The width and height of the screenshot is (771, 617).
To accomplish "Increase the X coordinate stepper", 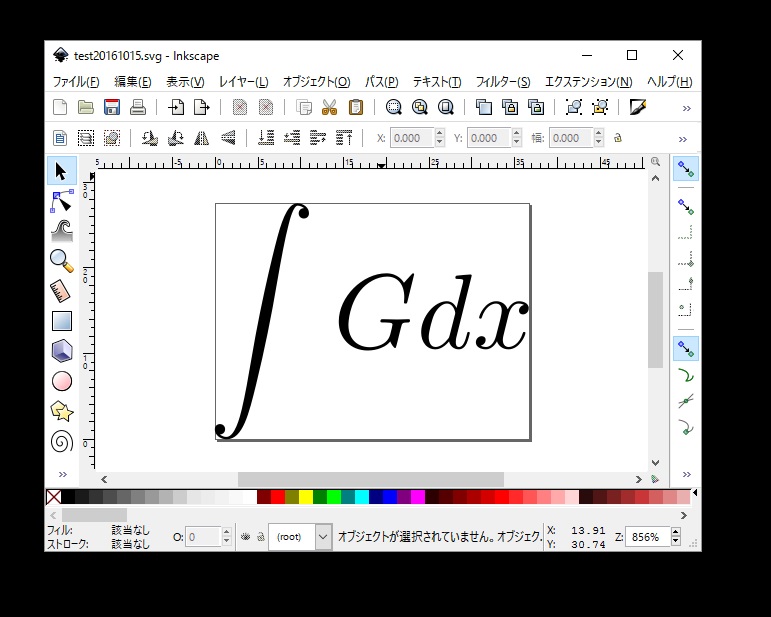I will tap(440, 133).
